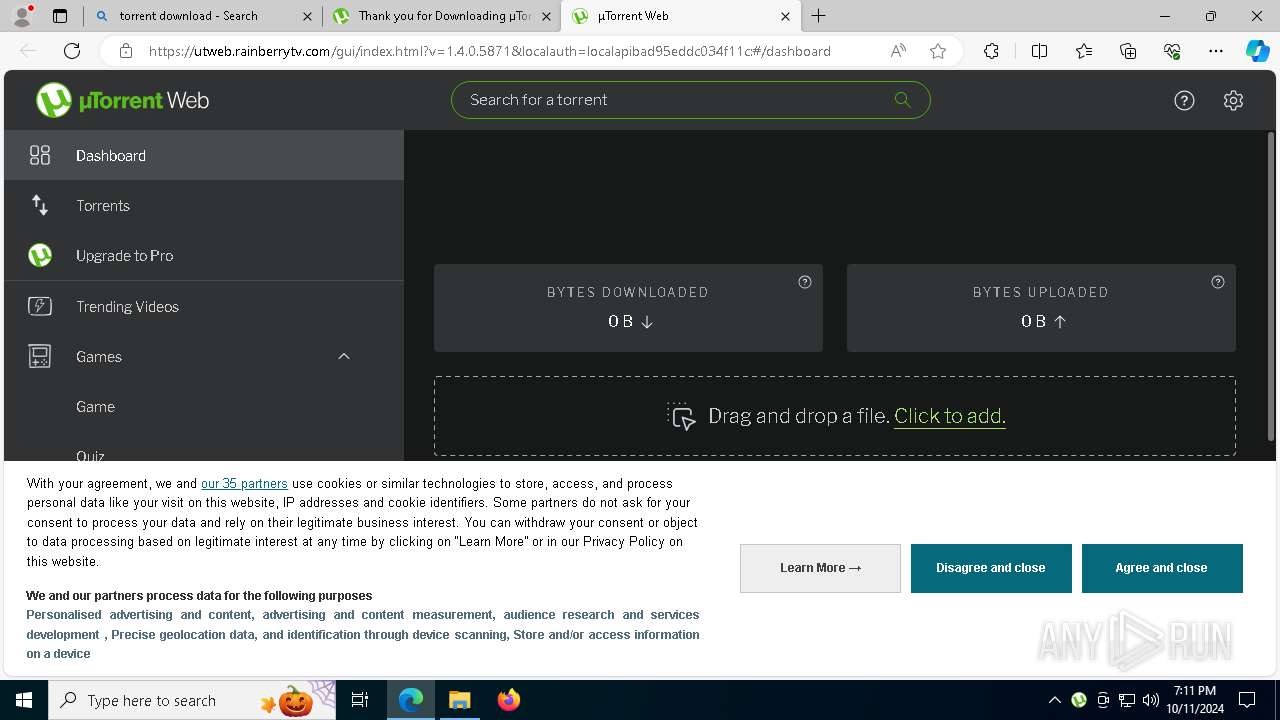This screenshot has height=720, width=1280.
Task: Click the Bytes Uploaded card
Action: (1041, 308)
